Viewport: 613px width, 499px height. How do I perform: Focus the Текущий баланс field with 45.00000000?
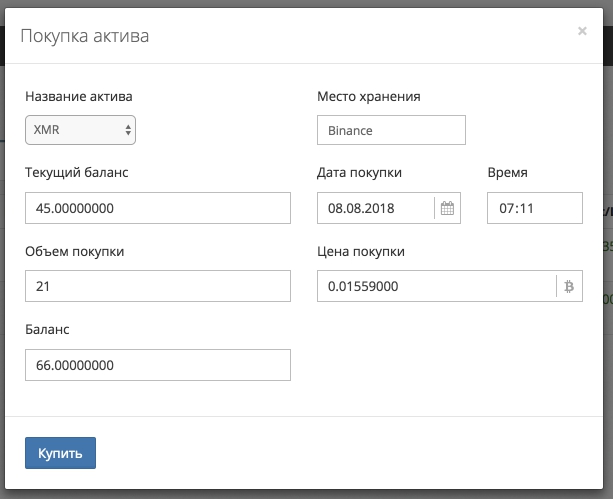pyautogui.click(x=157, y=208)
